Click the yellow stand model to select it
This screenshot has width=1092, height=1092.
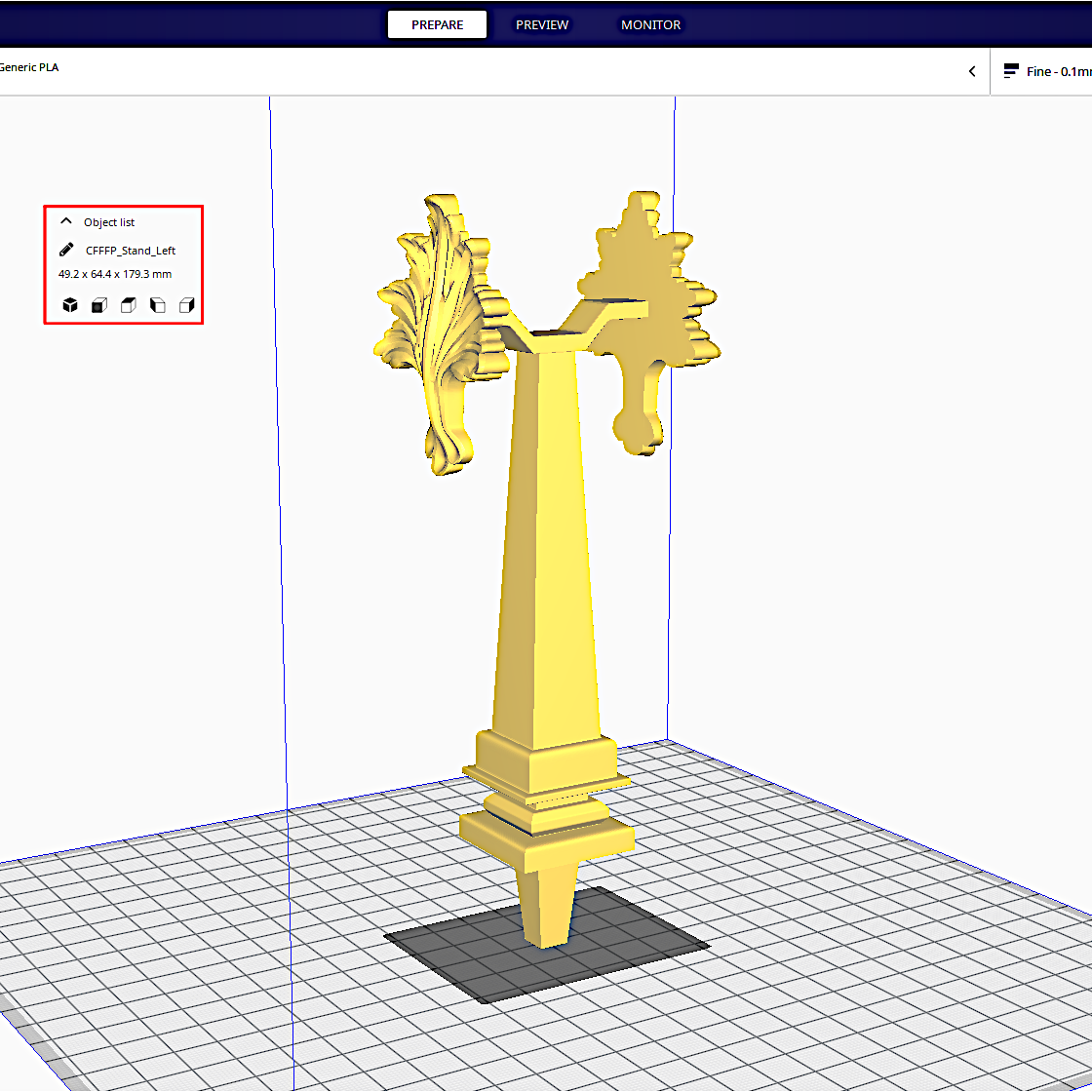551,585
